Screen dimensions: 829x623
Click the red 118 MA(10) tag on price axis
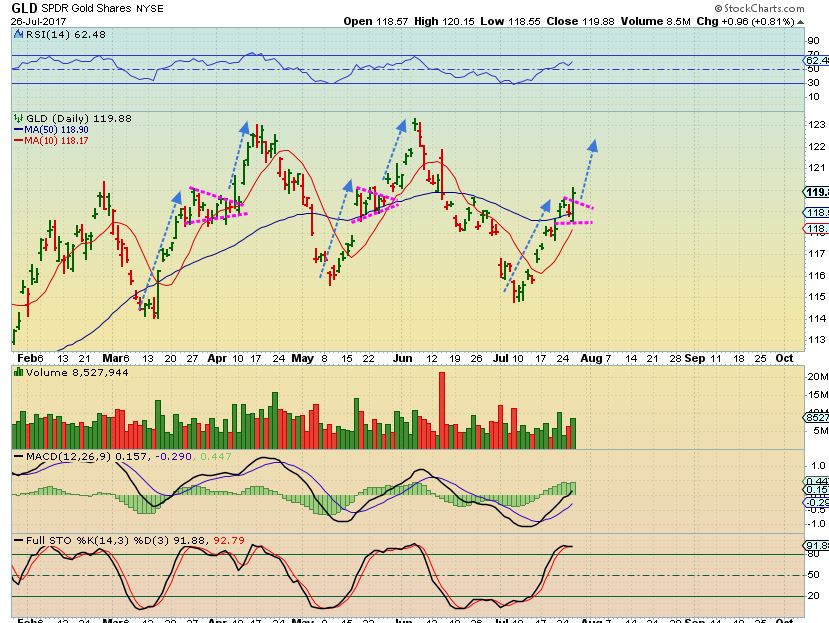816,228
